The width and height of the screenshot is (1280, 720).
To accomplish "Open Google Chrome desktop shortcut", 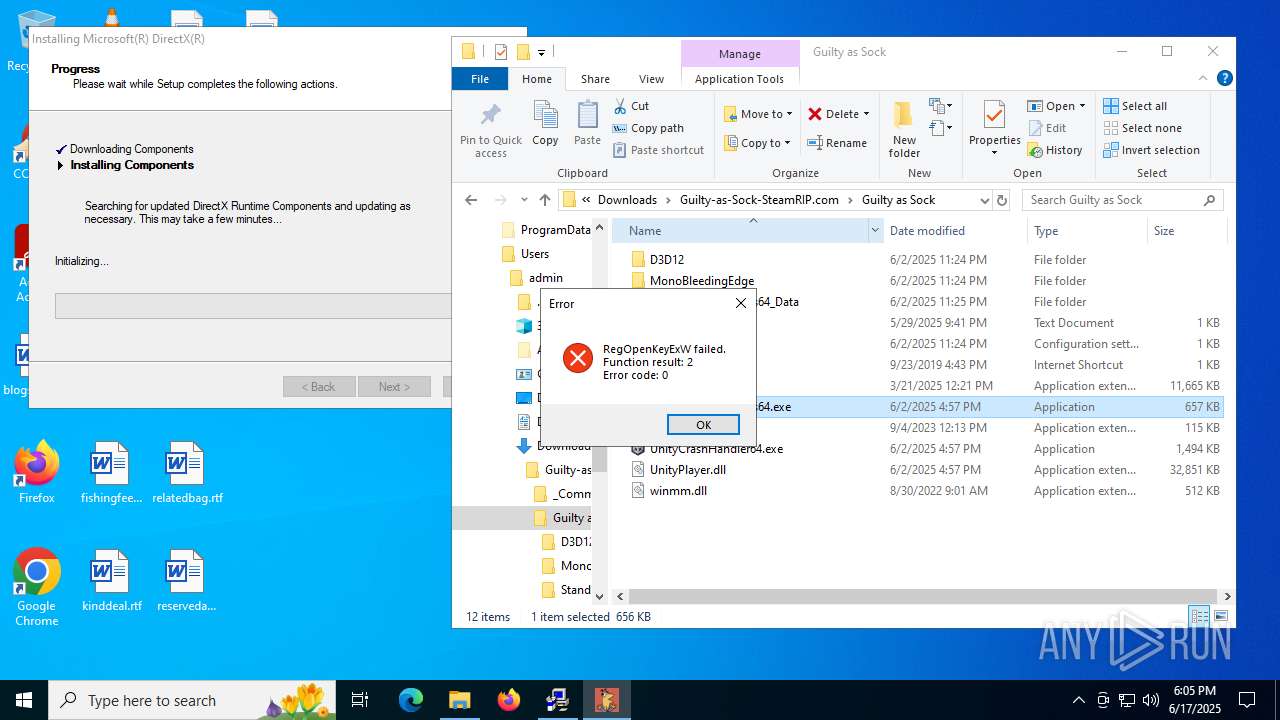I will [x=37, y=587].
